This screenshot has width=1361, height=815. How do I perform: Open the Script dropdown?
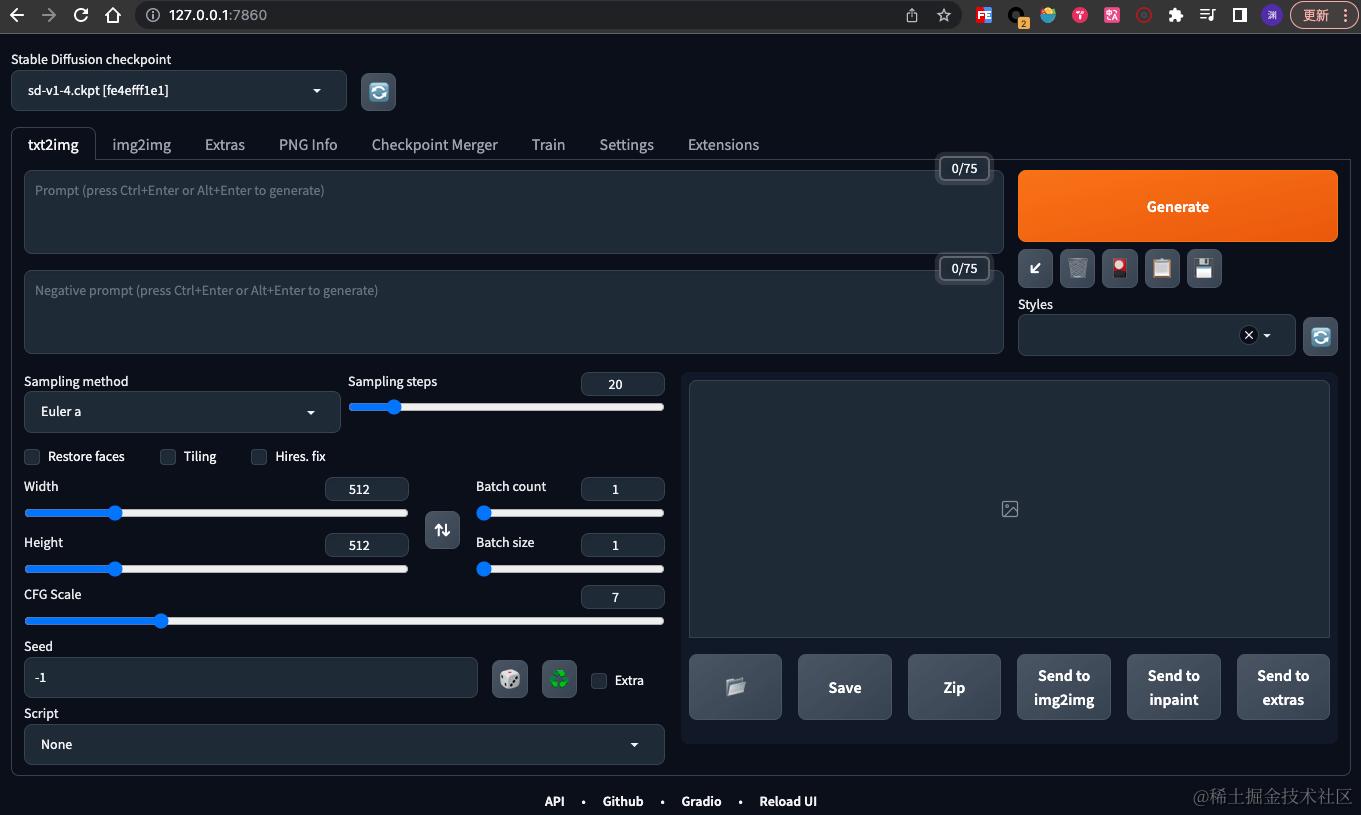coord(344,744)
